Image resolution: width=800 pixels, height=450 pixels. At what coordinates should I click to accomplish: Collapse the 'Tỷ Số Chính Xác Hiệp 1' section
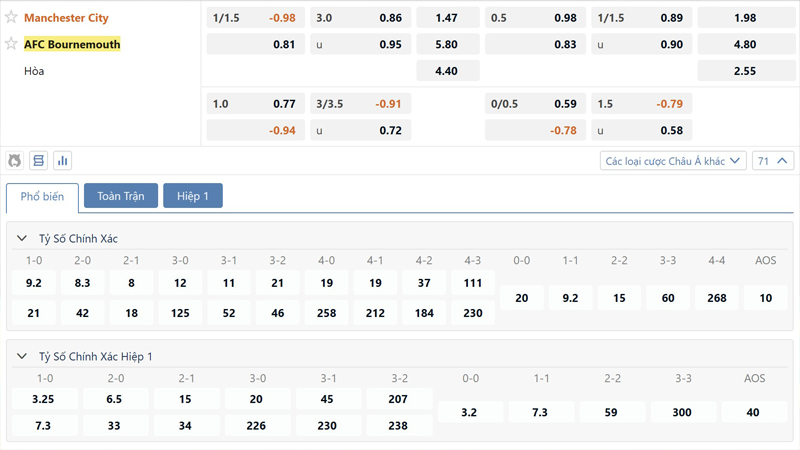(x=22, y=356)
